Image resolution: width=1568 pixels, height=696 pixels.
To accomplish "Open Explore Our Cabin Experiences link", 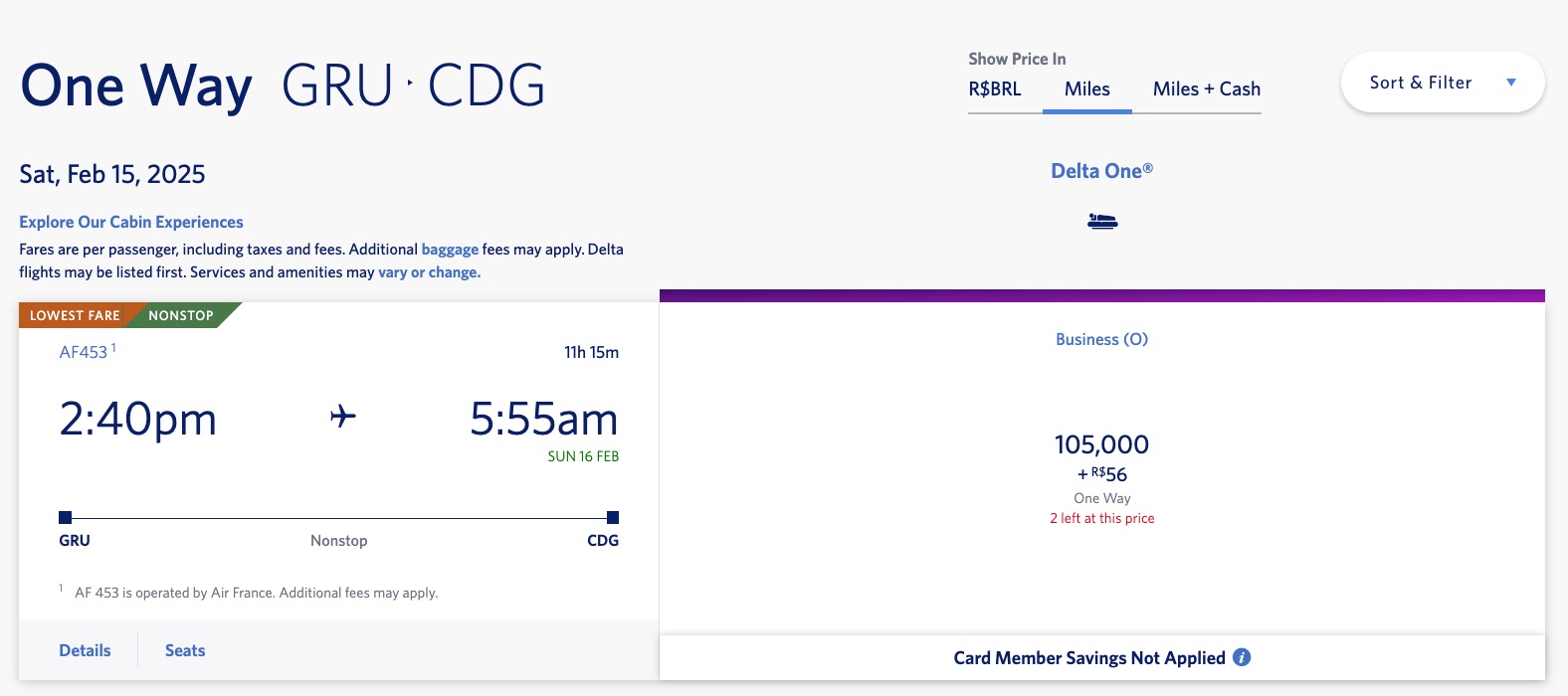I will 131,222.
